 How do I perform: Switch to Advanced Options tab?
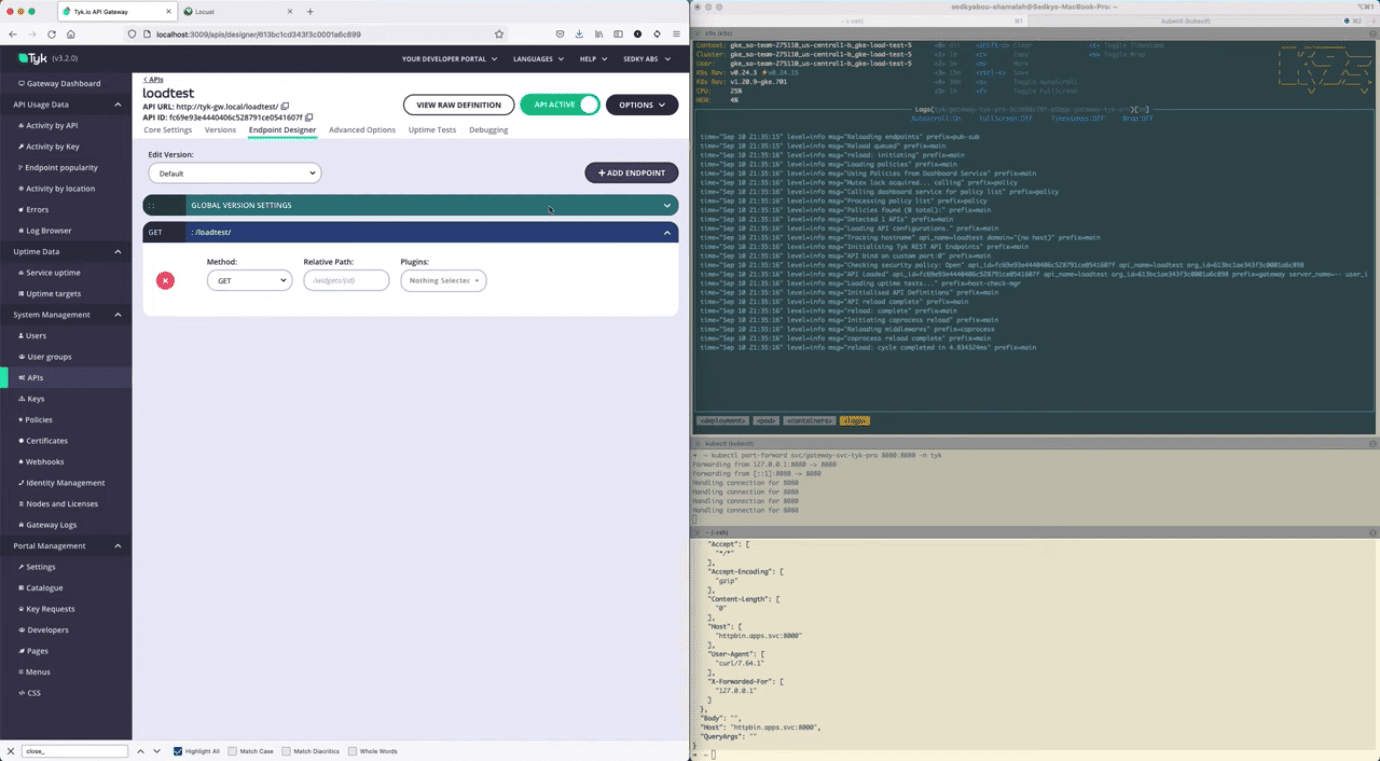(x=362, y=130)
